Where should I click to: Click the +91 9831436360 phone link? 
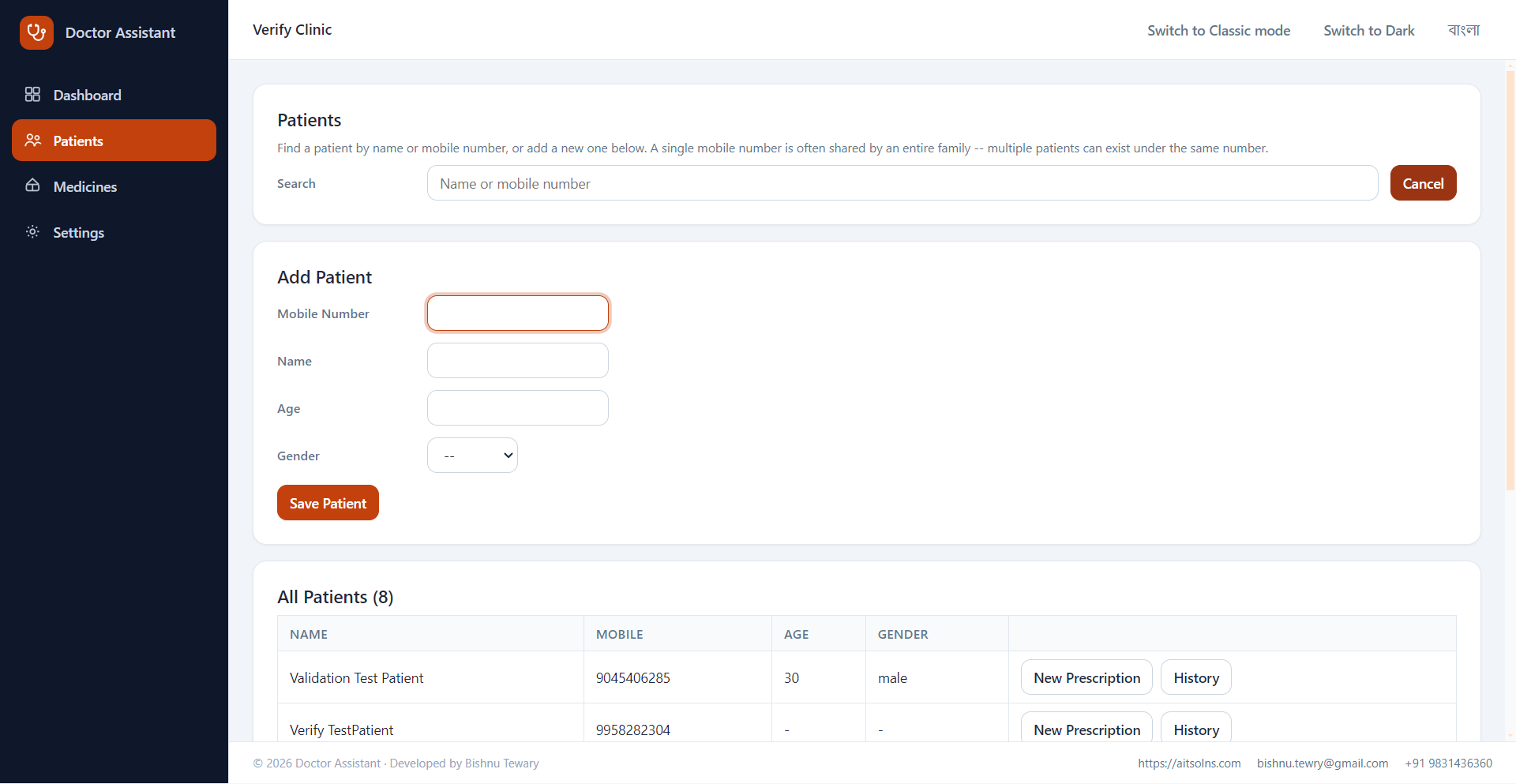tap(1448, 763)
